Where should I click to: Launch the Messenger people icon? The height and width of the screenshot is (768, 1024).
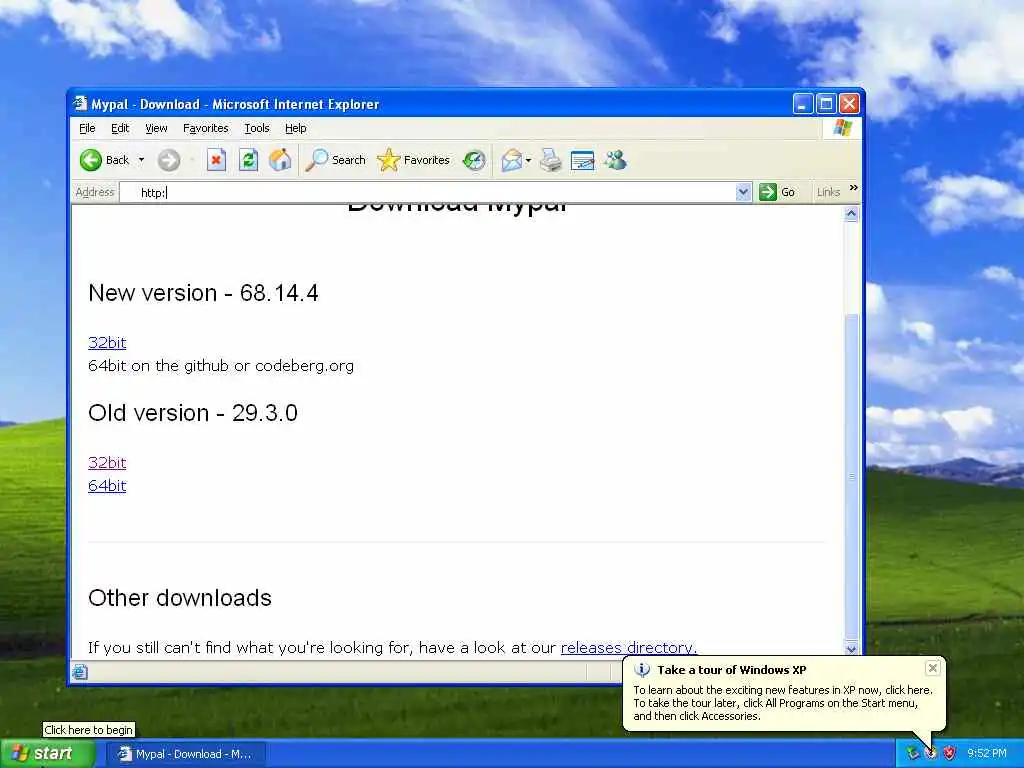(615, 160)
